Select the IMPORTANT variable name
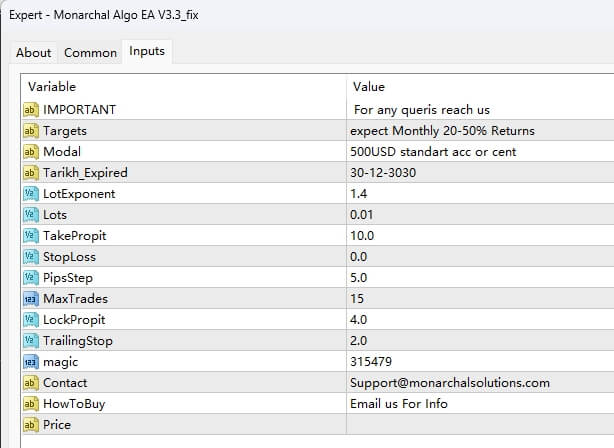 79,110
